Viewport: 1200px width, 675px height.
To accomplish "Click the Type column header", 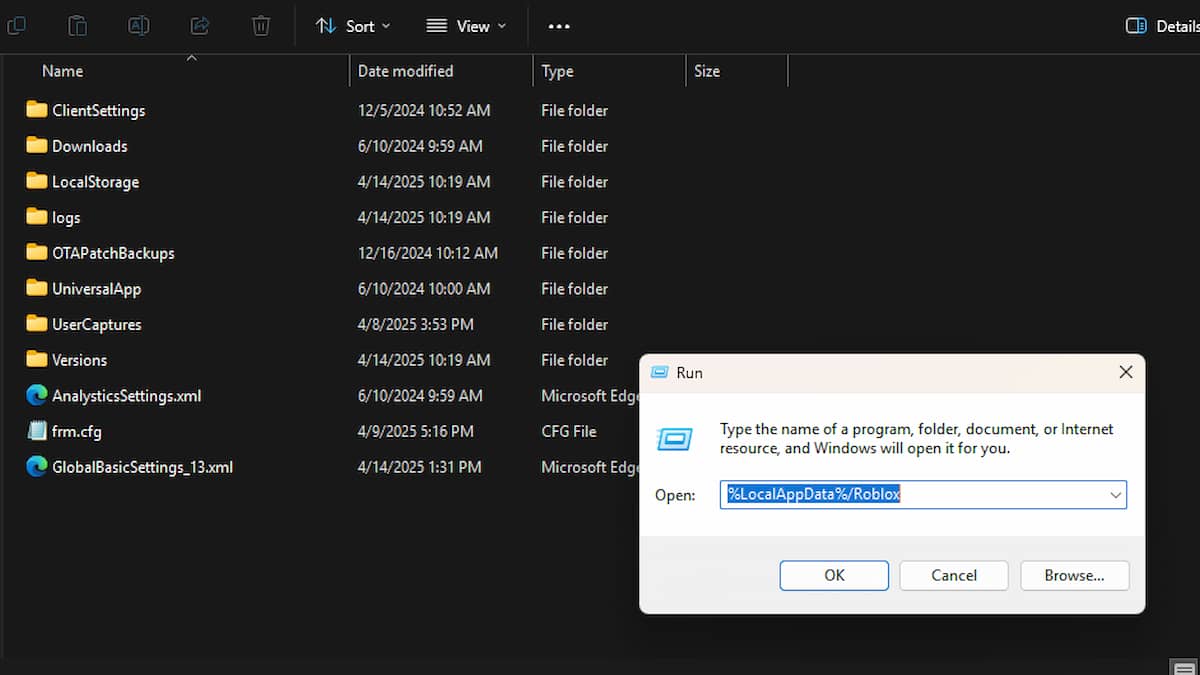I will (557, 71).
